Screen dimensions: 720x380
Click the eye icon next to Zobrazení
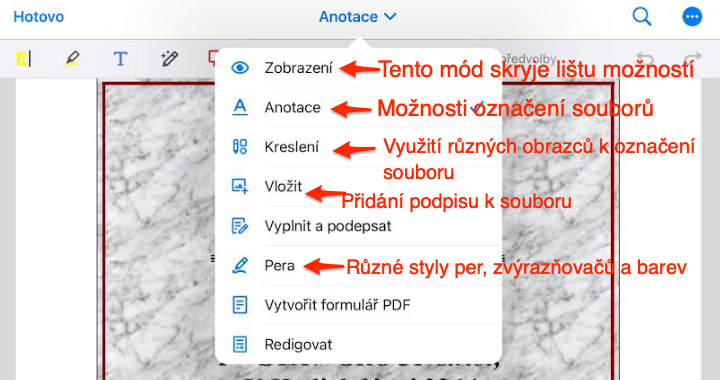(x=240, y=68)
